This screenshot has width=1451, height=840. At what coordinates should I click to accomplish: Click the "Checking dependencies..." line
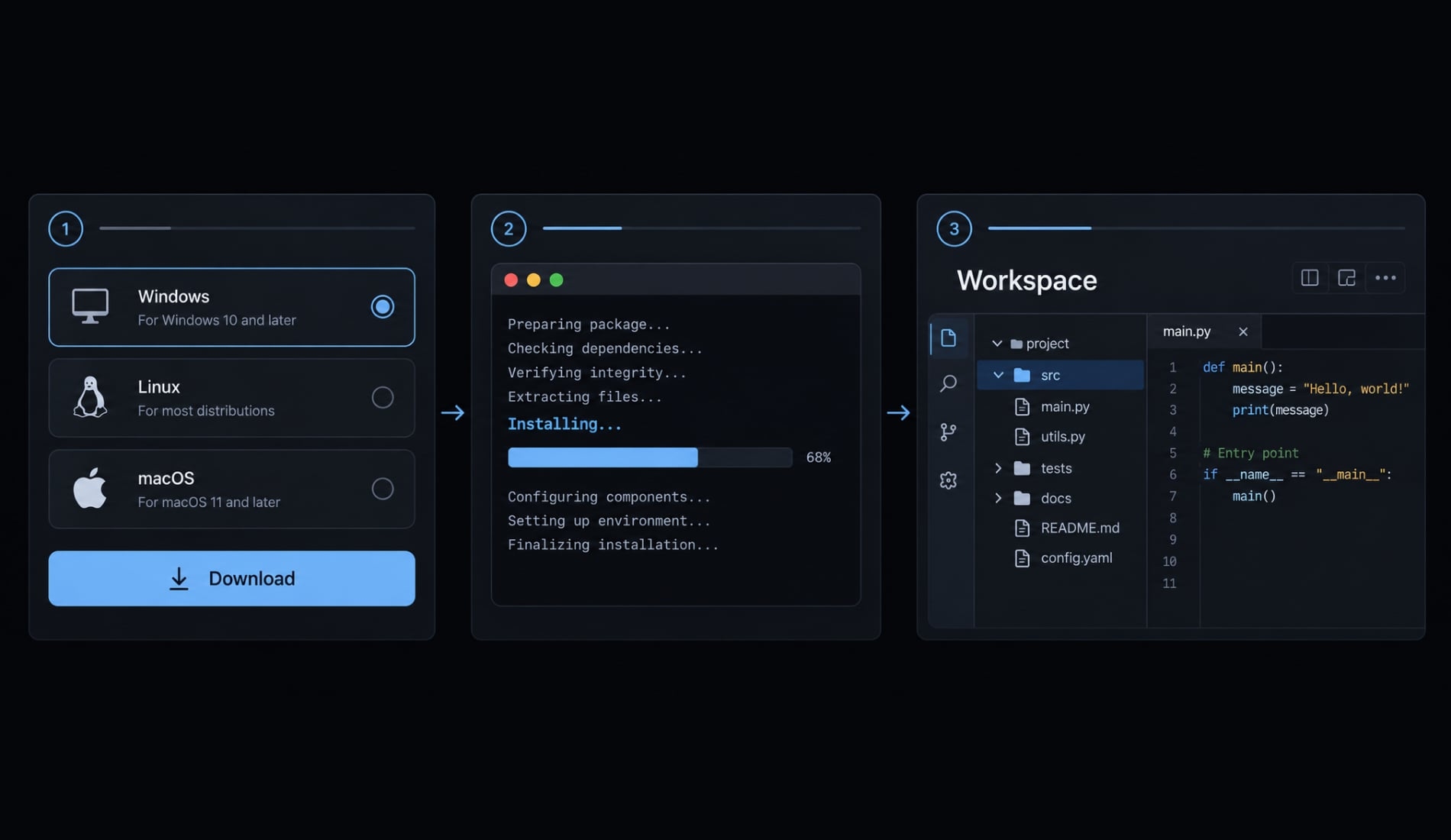coord(605,348)
